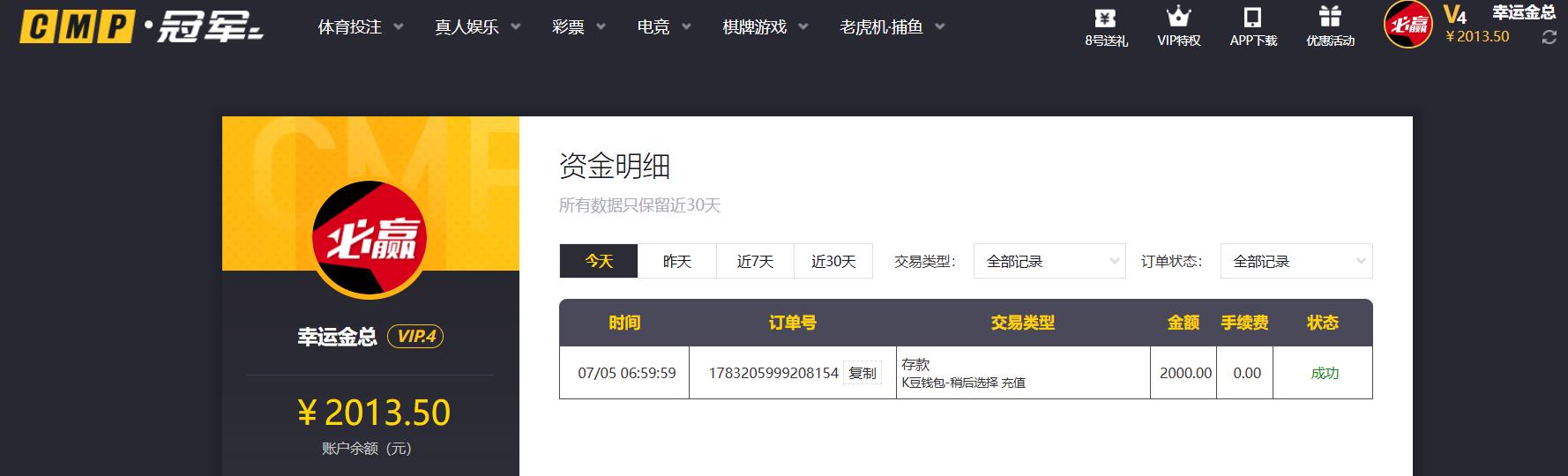Click the sidebar name 幸运金总

click(x=337, y=337)
